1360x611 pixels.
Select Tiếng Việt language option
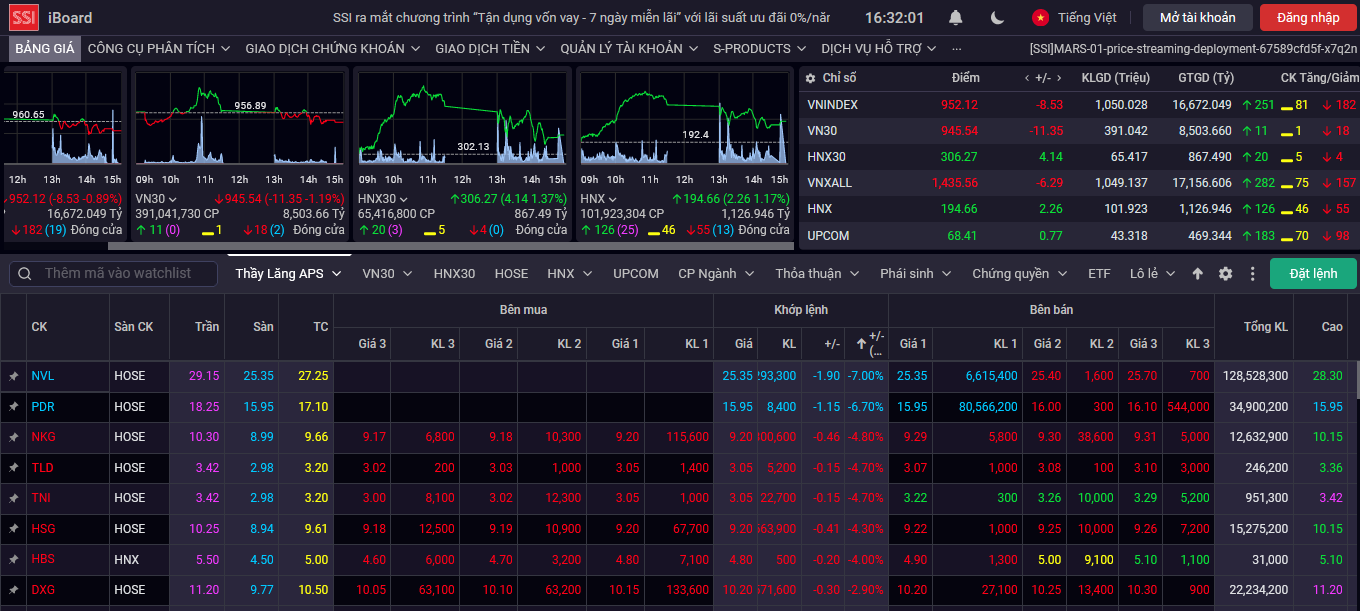pos(1087,18)
